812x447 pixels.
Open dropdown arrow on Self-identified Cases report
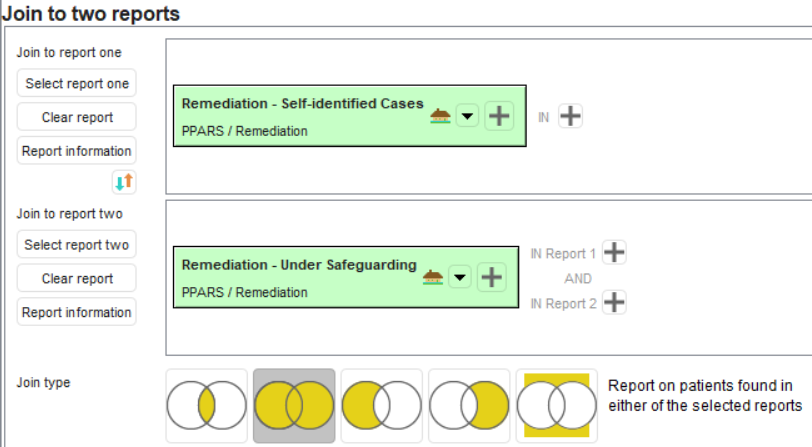click(x=467, y=116)
